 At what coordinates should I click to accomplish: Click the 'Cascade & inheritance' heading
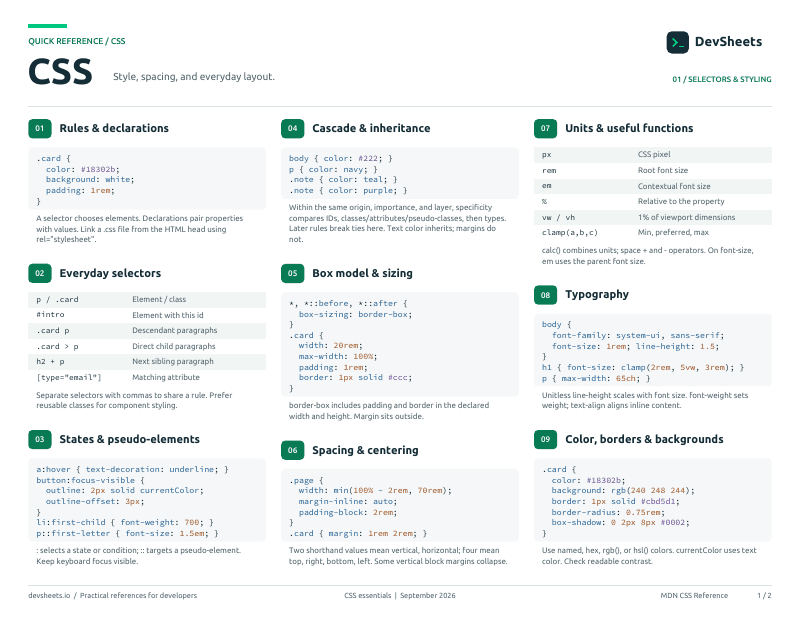pyautogui.click(x=371, y=129)
